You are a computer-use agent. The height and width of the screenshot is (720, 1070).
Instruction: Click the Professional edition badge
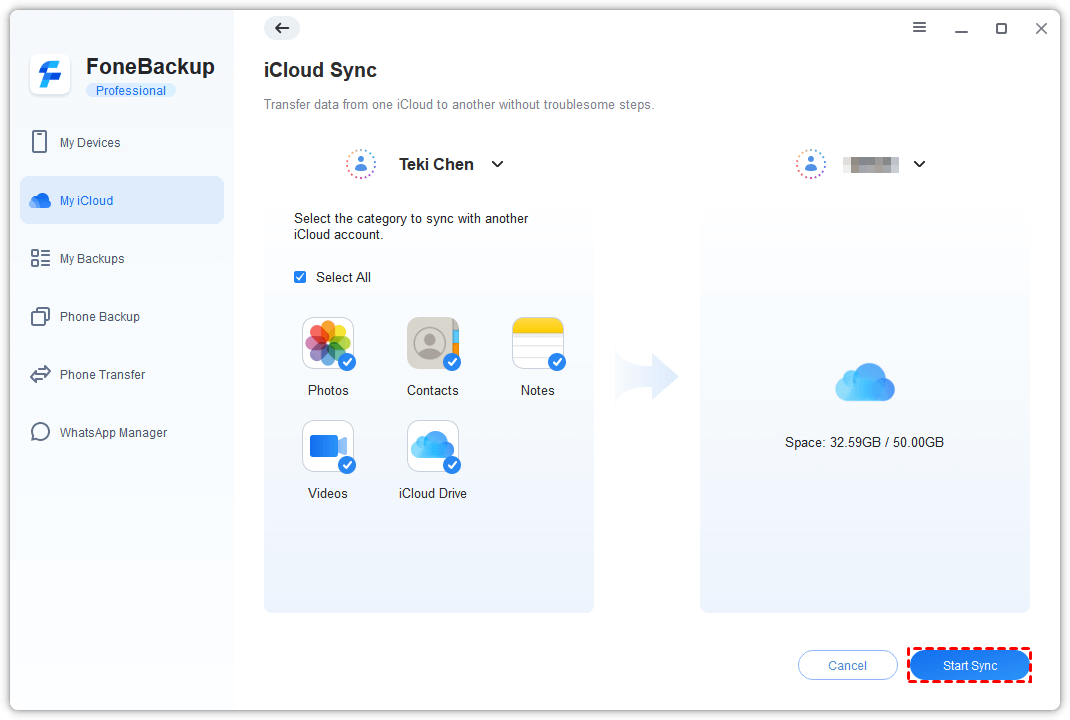pos(131,90)
